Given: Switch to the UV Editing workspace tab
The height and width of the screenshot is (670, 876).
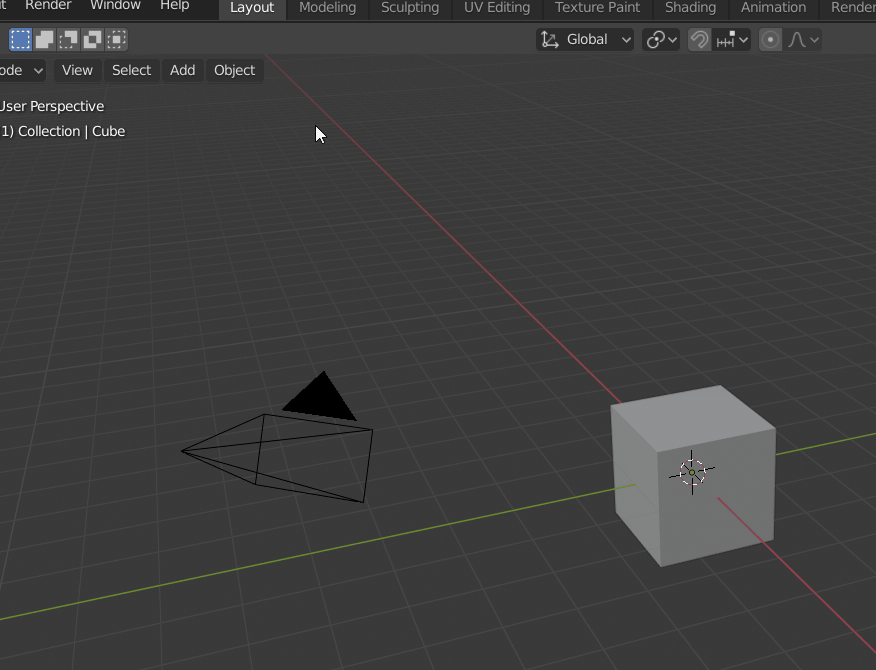Looking at the screenshot, I should [x=497, y=8].
